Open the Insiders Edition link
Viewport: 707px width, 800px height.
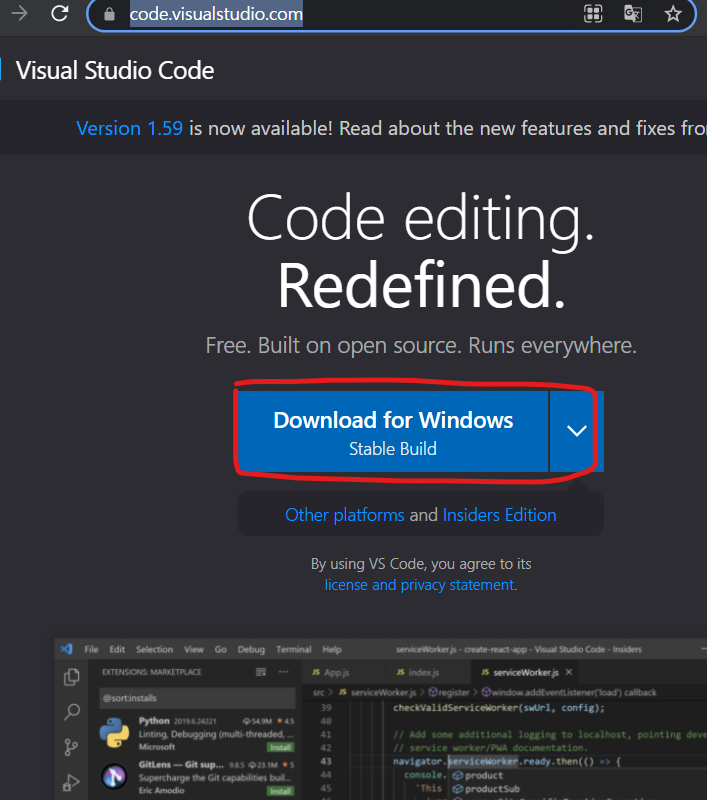499,515
